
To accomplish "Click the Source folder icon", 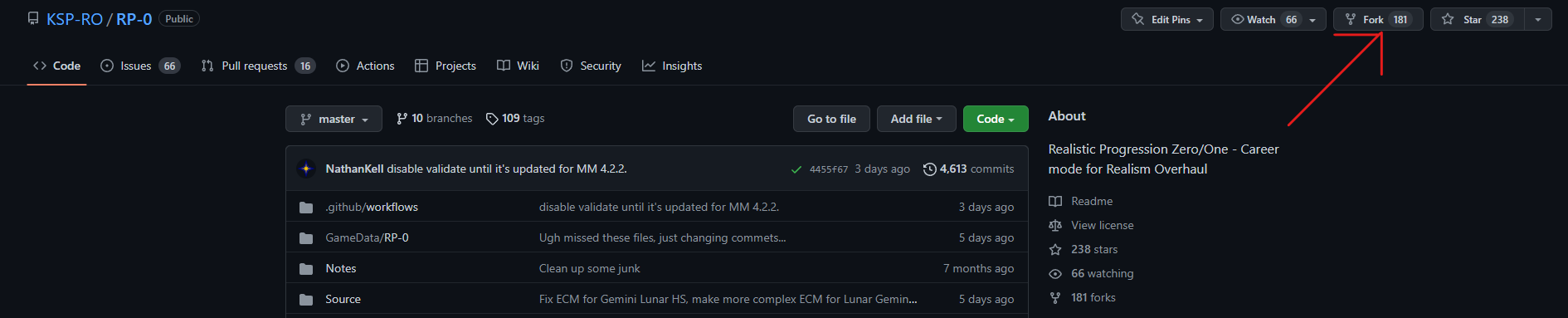I will coord(306,299).
